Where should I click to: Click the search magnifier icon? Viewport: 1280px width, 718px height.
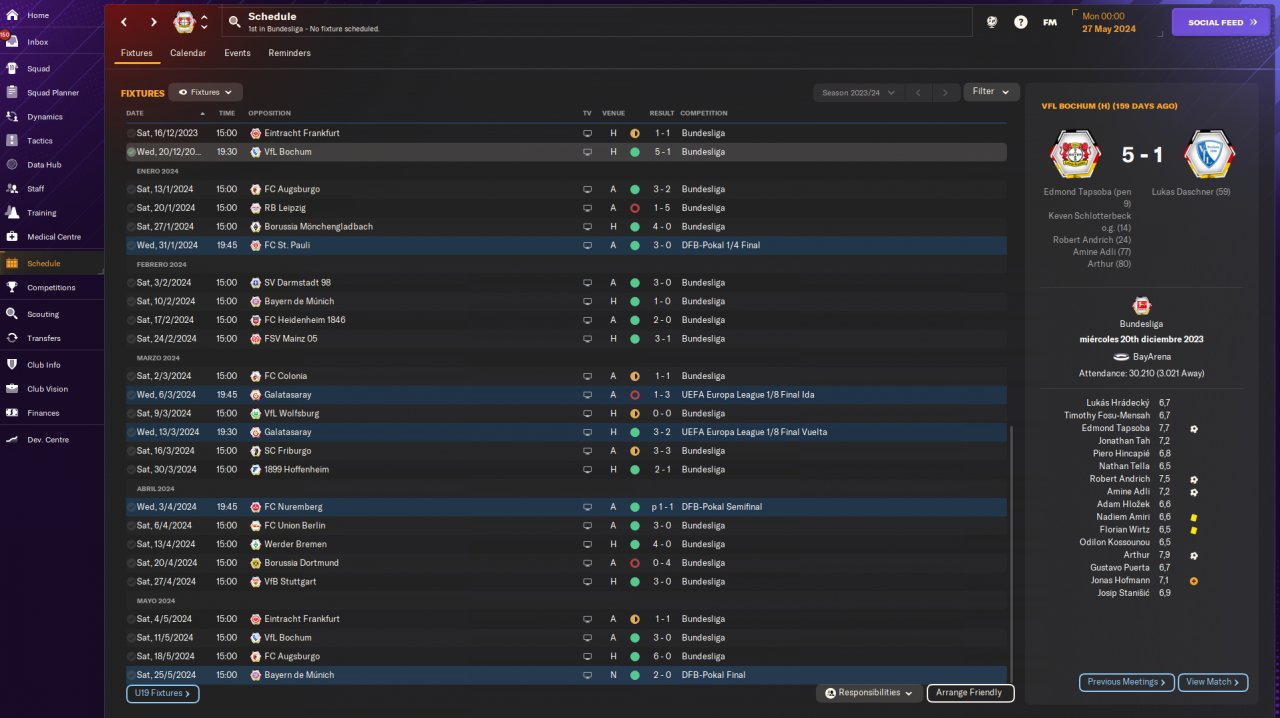pyautogui.click(x=234, y=21)
